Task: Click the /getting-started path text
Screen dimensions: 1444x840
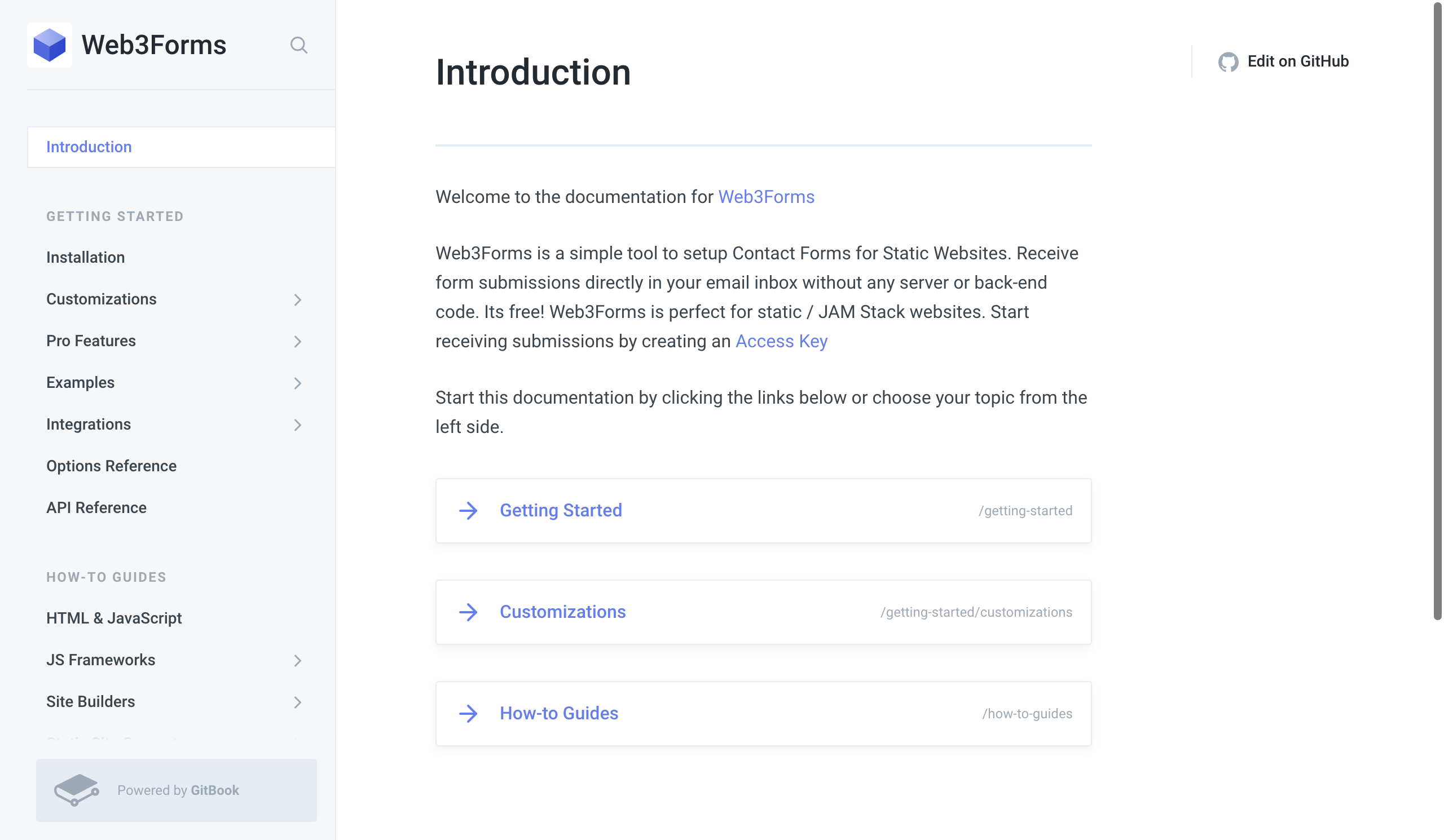Action: 1025,511
